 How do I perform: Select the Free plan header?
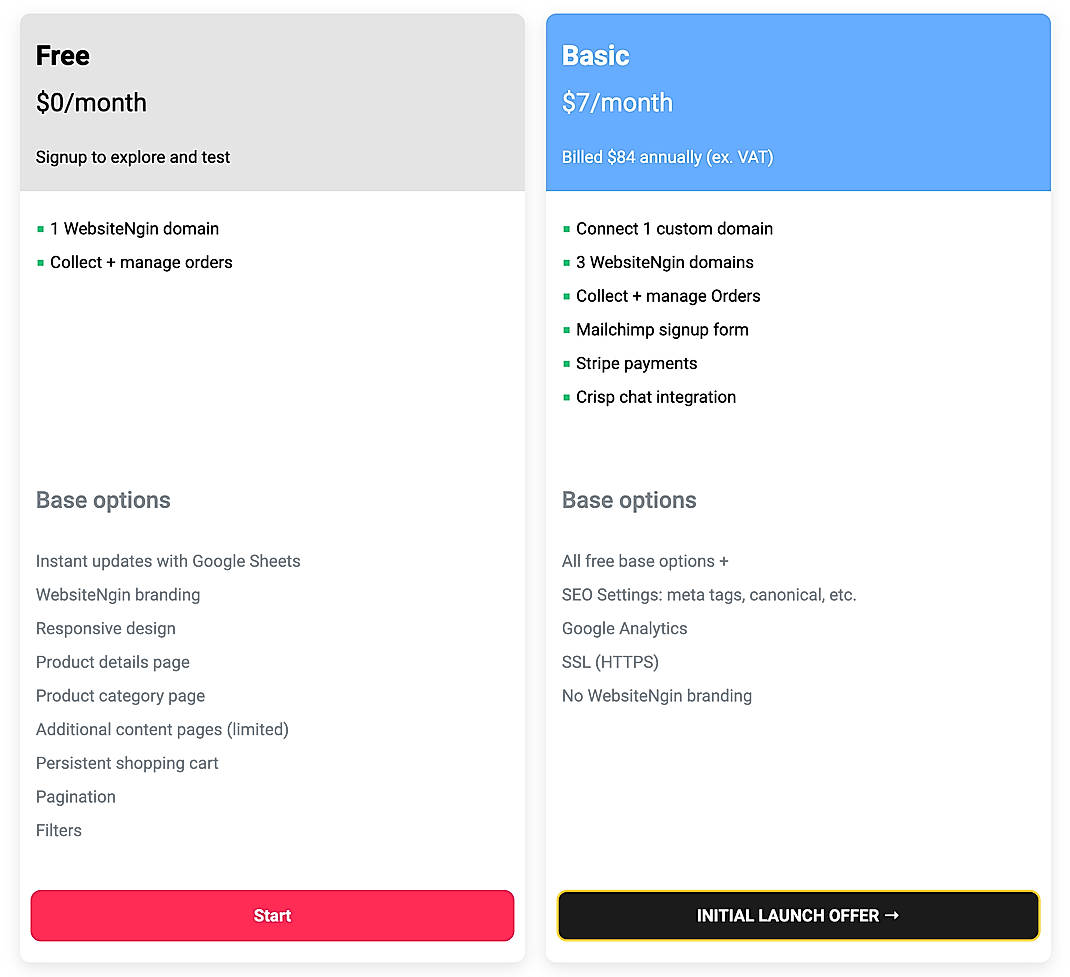pos(62,56)
